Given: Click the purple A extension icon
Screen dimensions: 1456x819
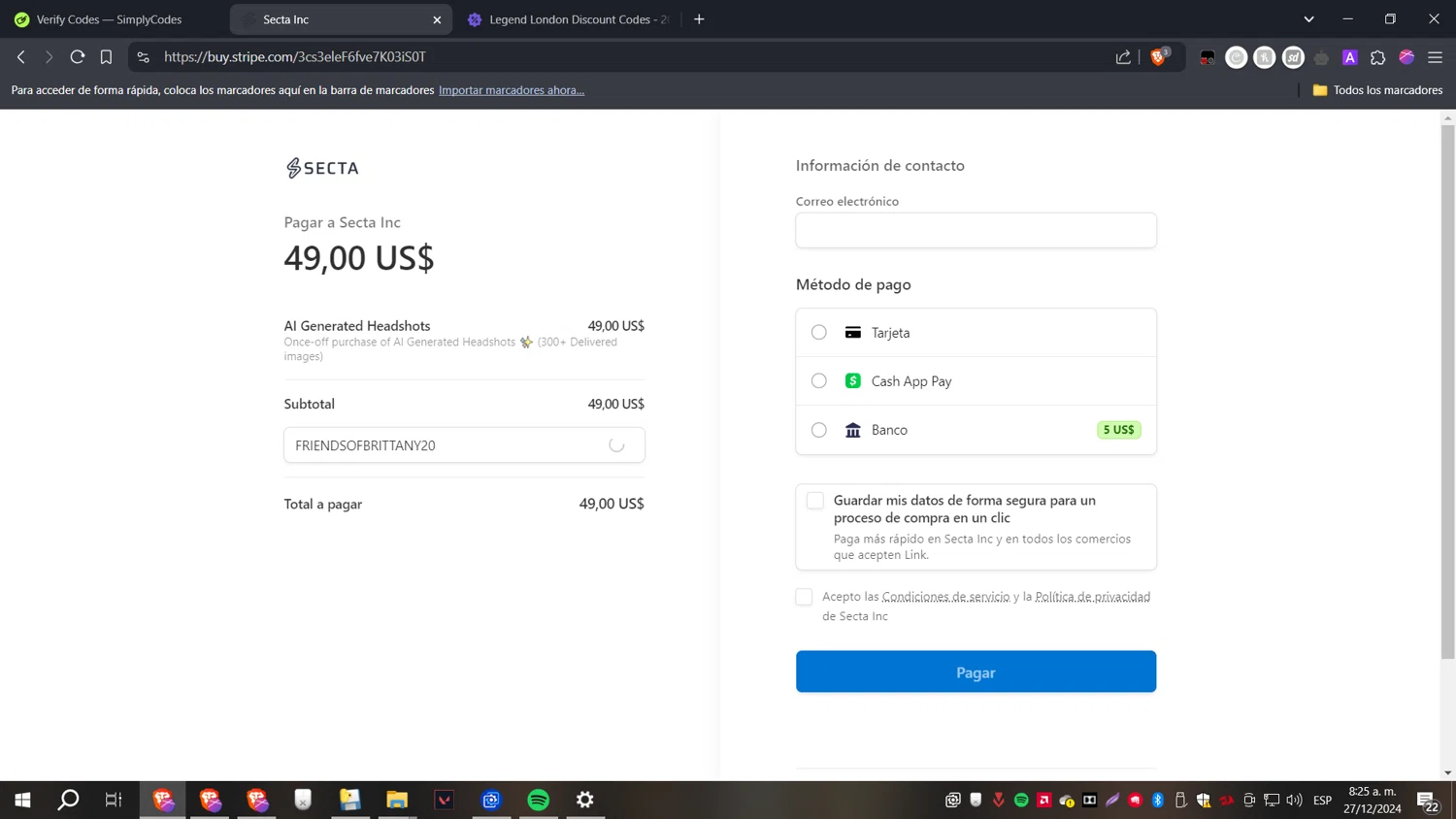Looking at the screenshot, I should [x=1349, y=57].
